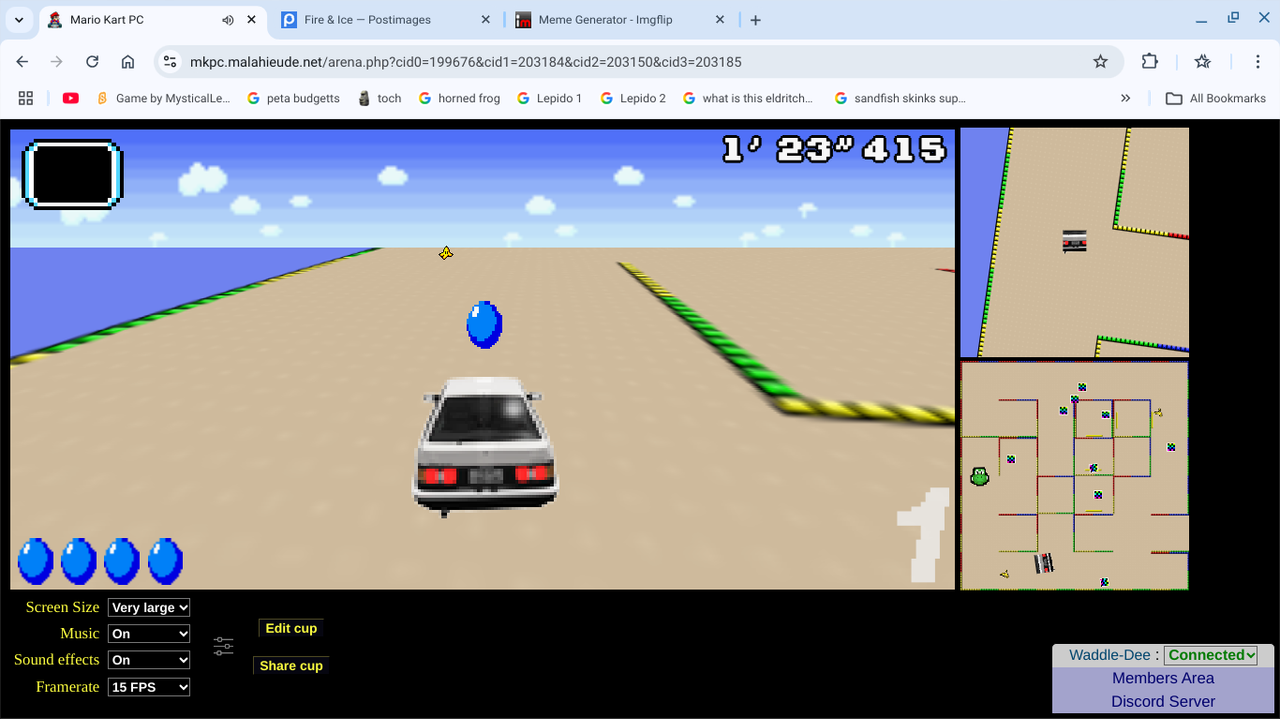Open the Discord Server link

(x=1163, y=701)
